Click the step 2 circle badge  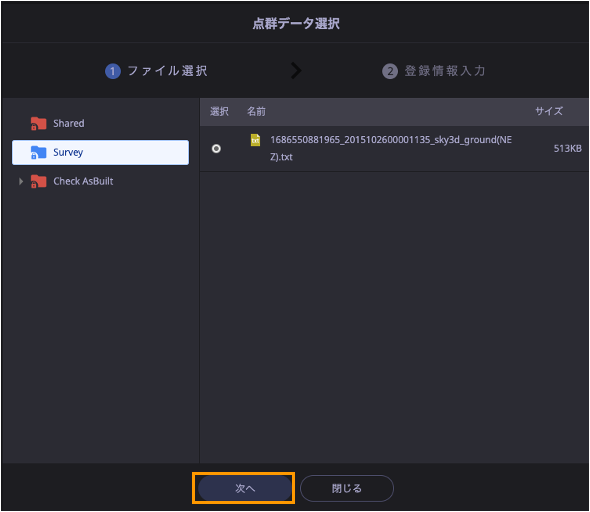tap(390, 71)
